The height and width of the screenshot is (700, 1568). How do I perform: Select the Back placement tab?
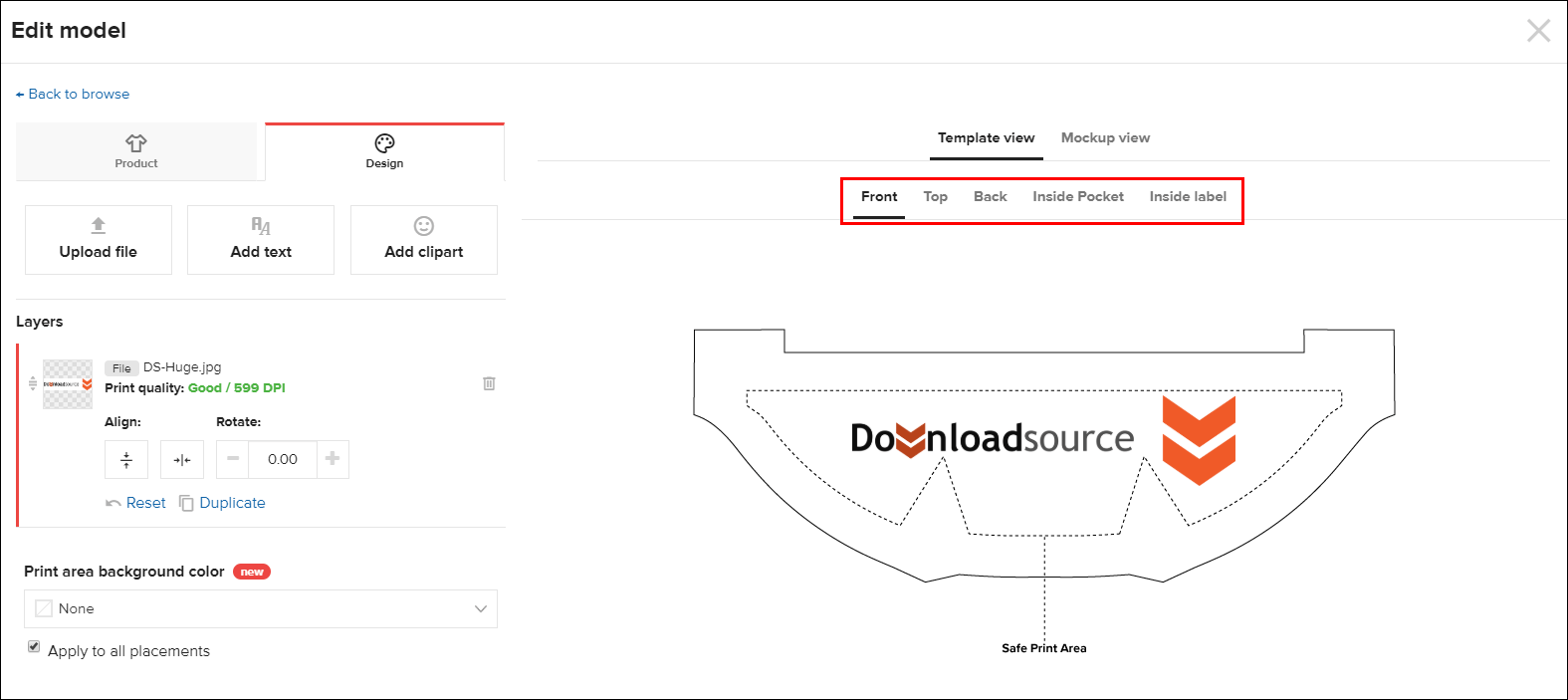point(991,197)
